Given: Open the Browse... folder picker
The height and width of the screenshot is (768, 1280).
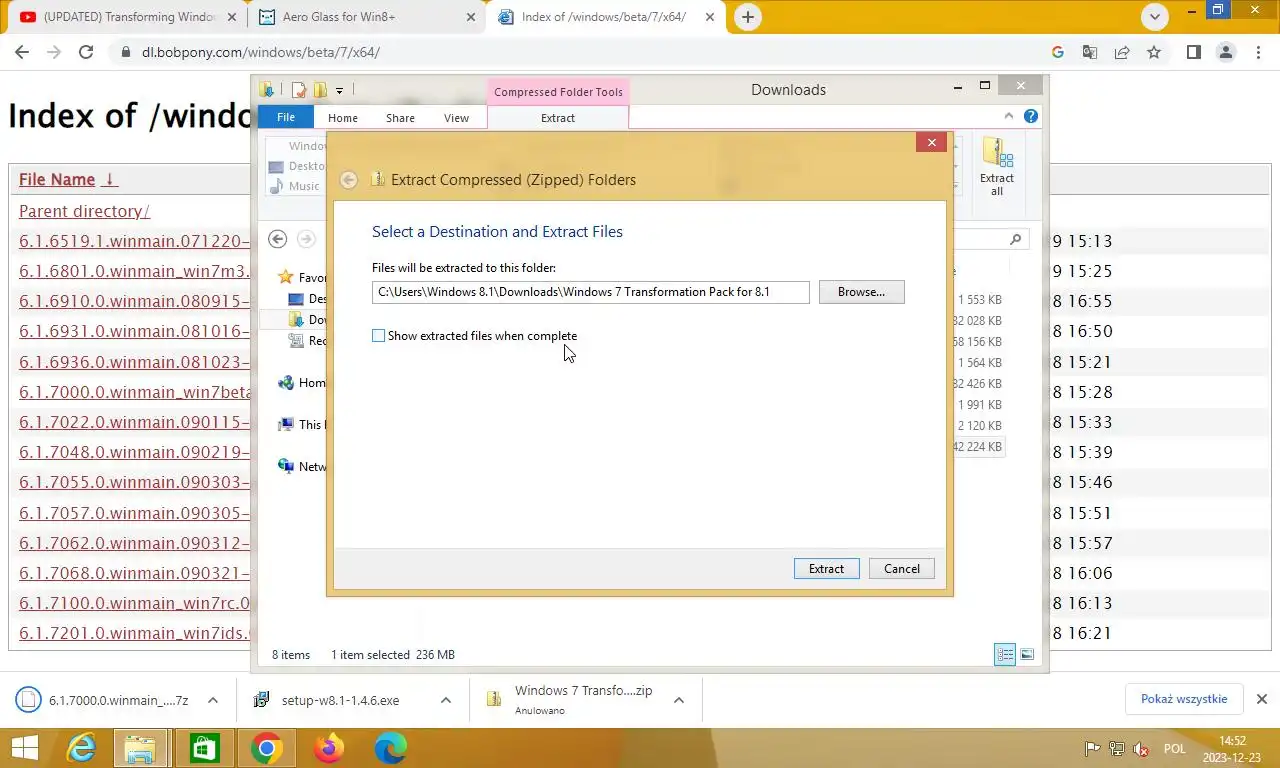Looking at the screenshot, I should pyautogui.click(x=861, y=292).
